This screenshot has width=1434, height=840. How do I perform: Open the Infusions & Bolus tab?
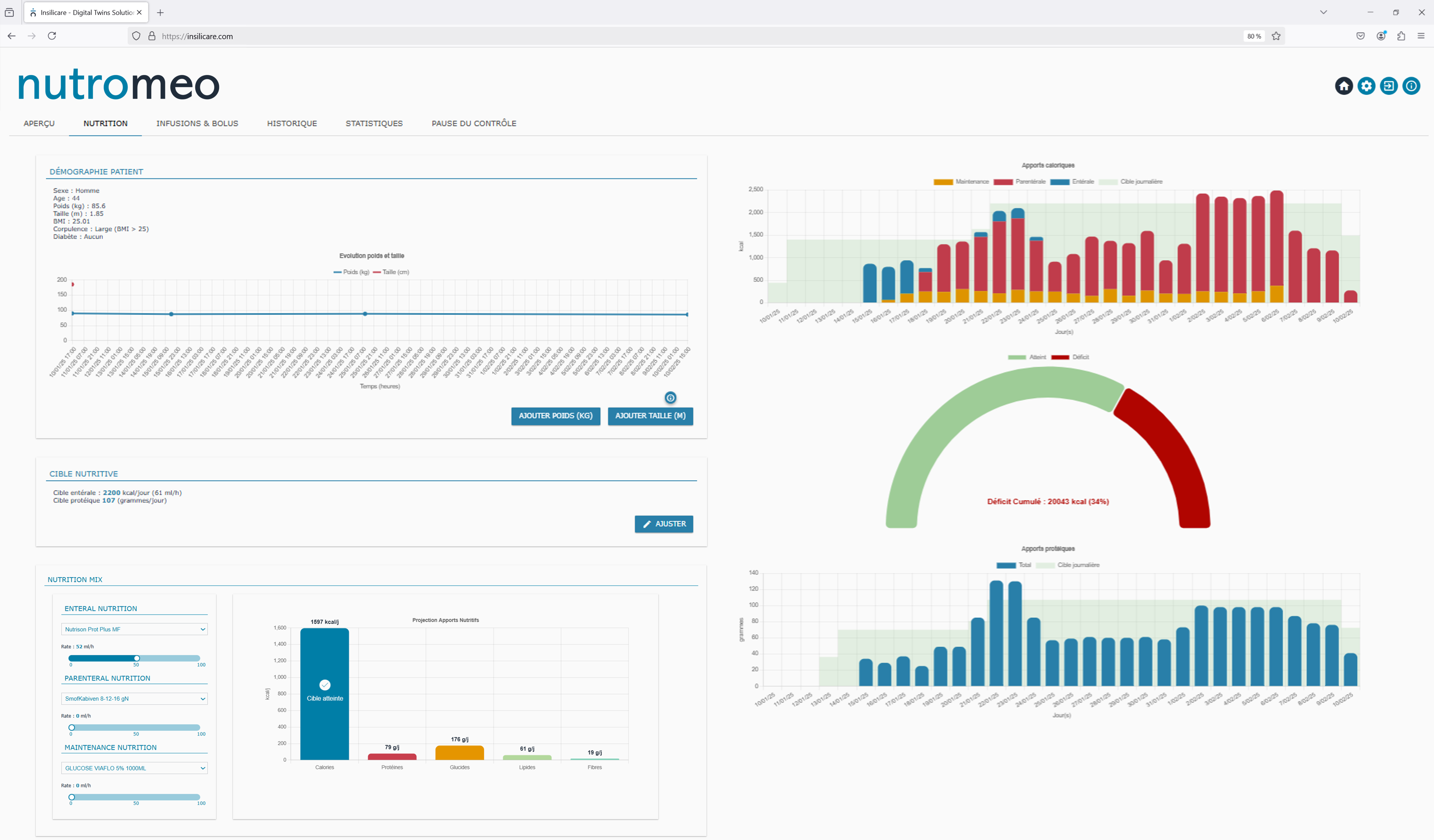tap(198, 123)
